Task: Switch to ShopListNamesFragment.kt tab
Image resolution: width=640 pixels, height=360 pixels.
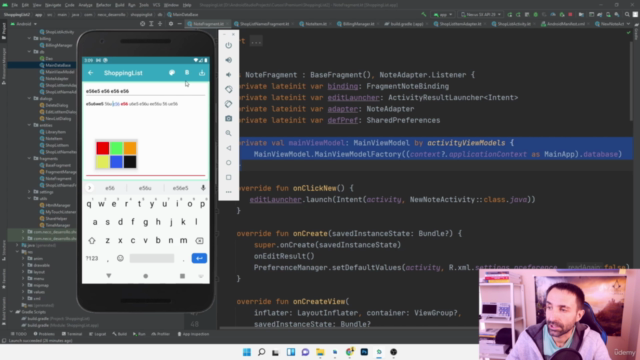Action: (x=262, y=24)
